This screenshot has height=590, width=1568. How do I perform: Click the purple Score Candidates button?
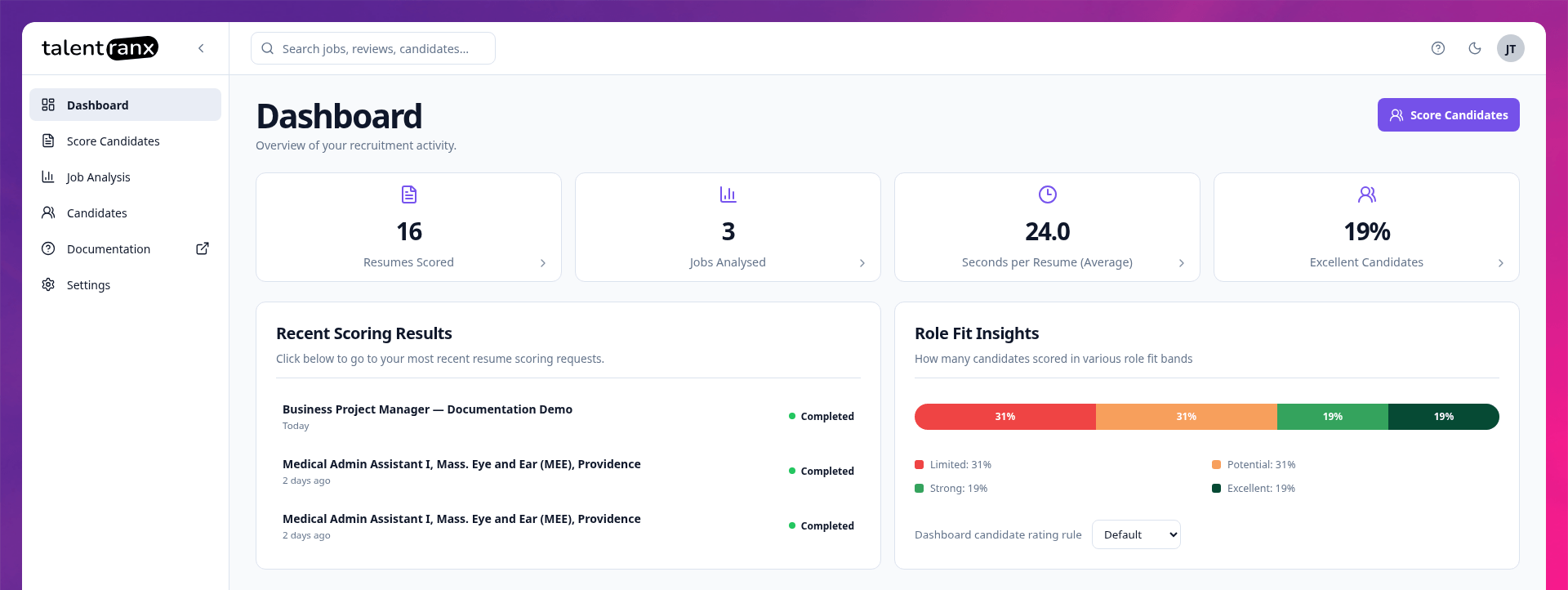pos(1448,114)
